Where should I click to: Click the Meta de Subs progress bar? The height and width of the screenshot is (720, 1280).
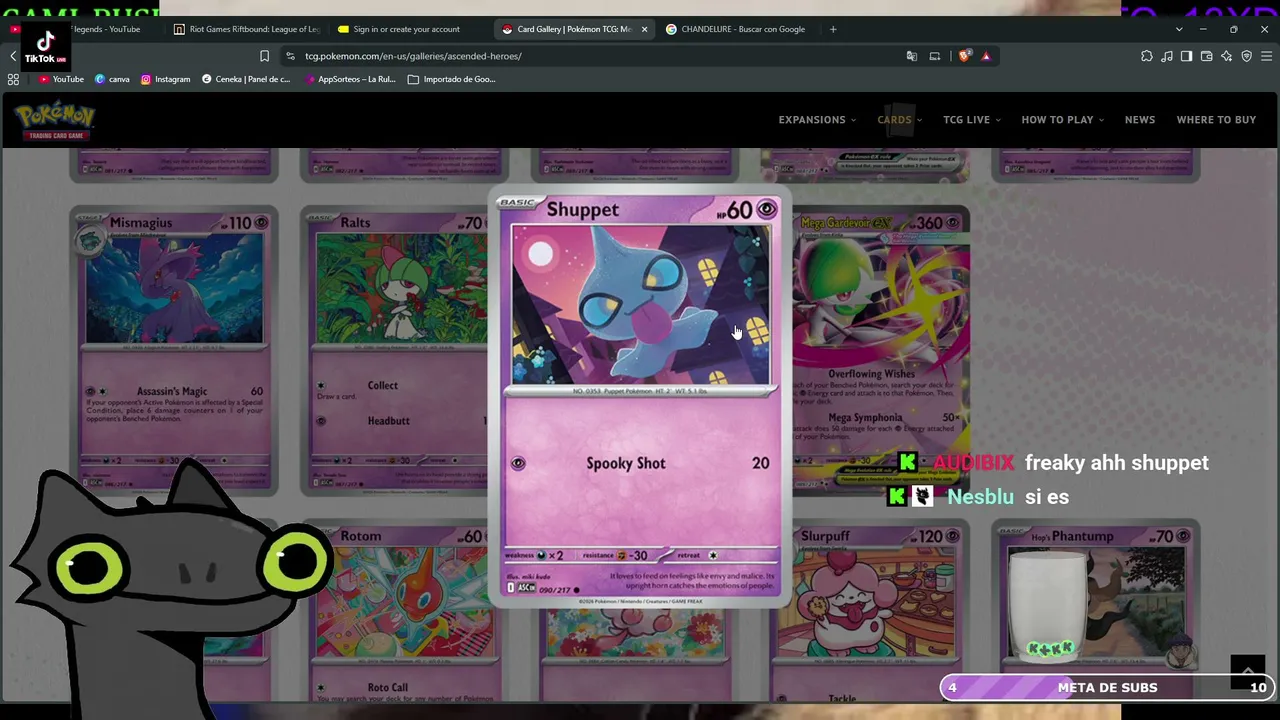coord(1107,687)
